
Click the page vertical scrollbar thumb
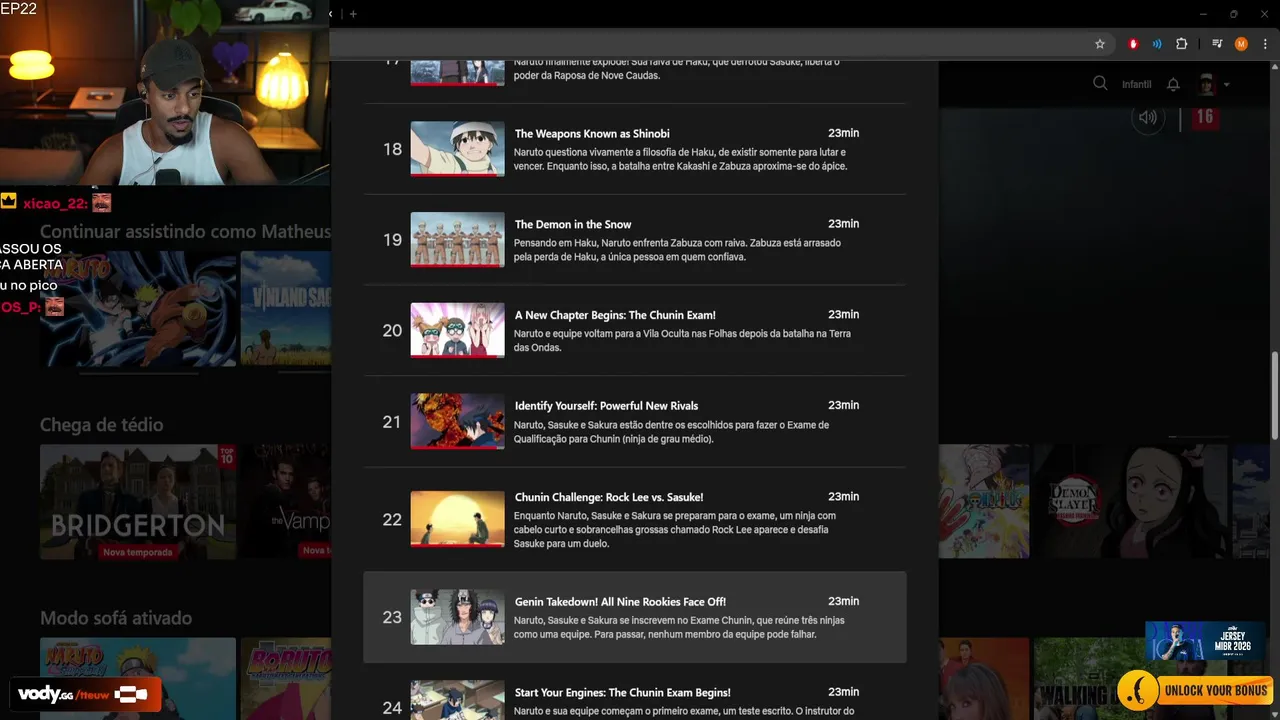tap(1274, 394)
